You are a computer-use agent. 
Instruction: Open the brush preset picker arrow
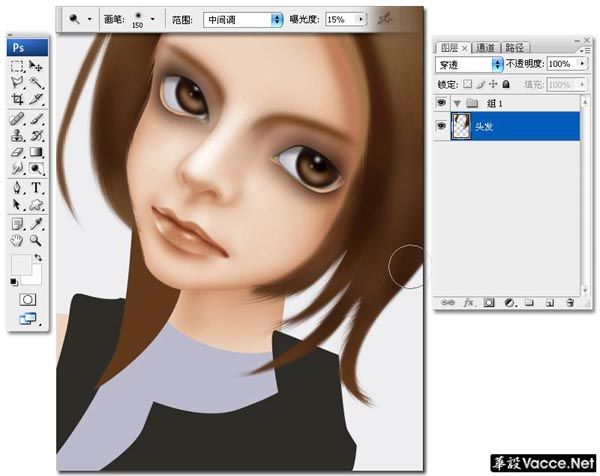click(x=153, y=19)
